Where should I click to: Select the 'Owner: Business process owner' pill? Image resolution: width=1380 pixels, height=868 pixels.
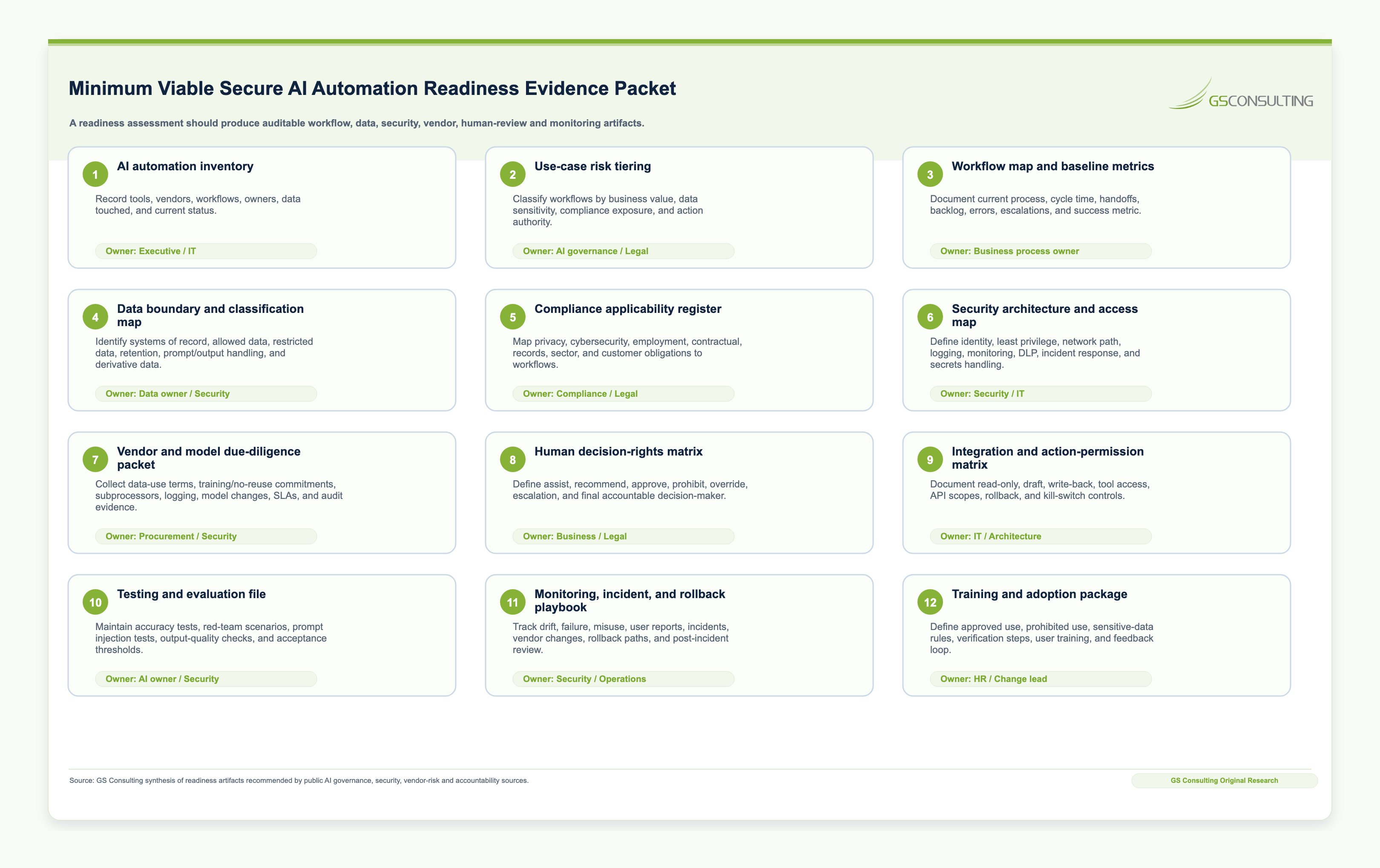click(x=1040, y=251)
